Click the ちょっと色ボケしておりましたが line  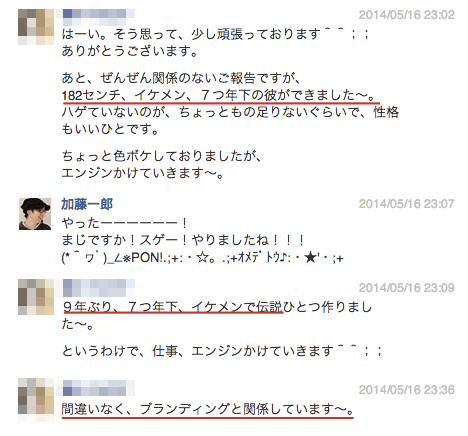point(161,156)
